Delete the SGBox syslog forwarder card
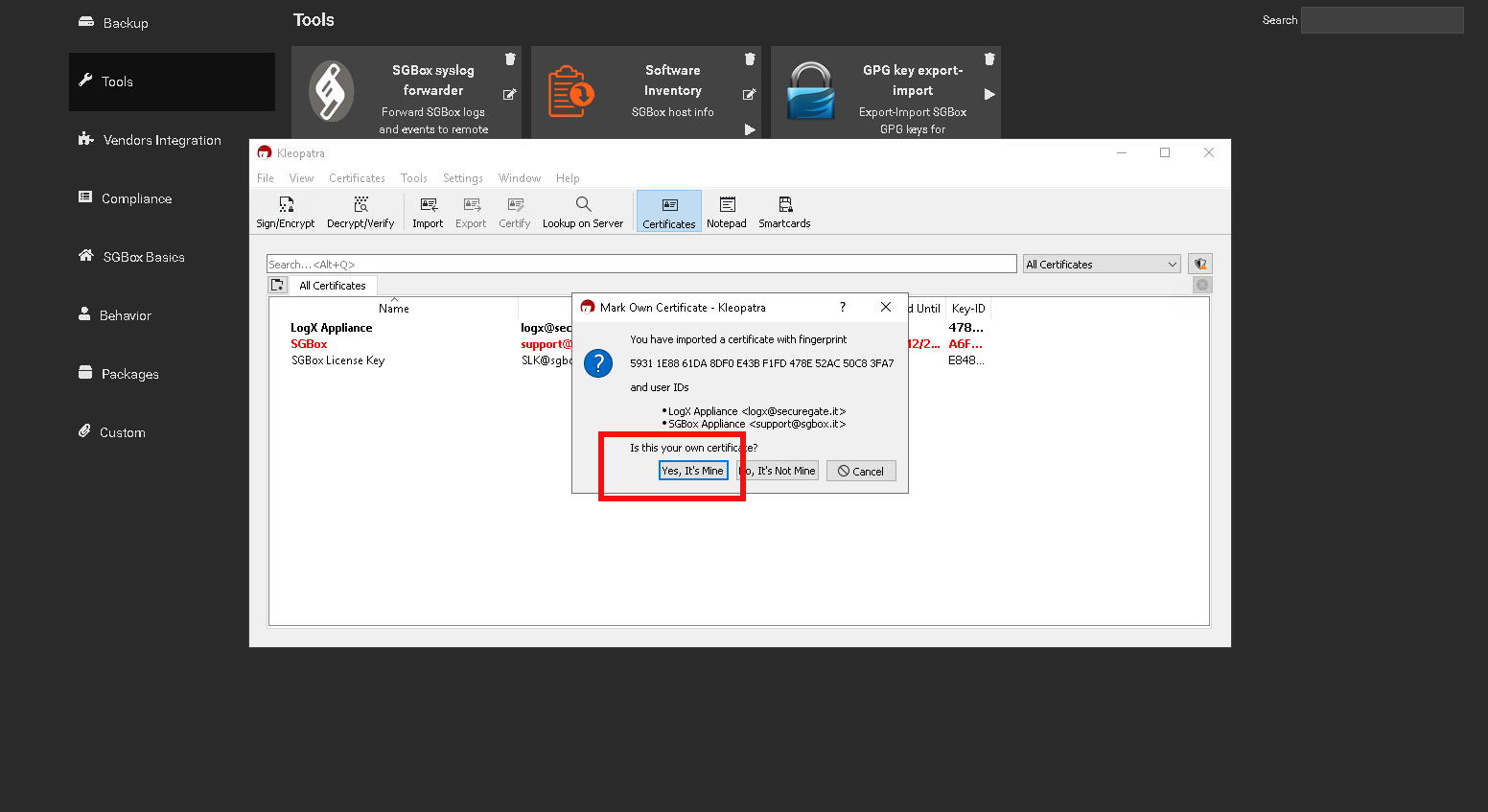Screen dimensions: 1488x812 click(x=510, y=58)
